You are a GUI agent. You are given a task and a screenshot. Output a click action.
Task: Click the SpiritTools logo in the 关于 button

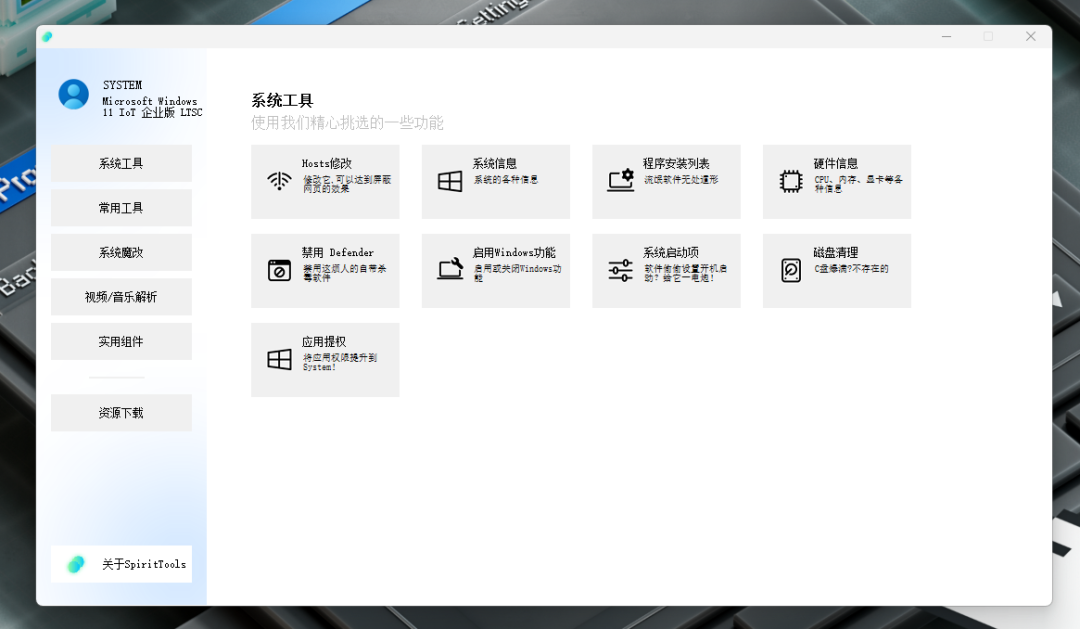tap(75, 564)
